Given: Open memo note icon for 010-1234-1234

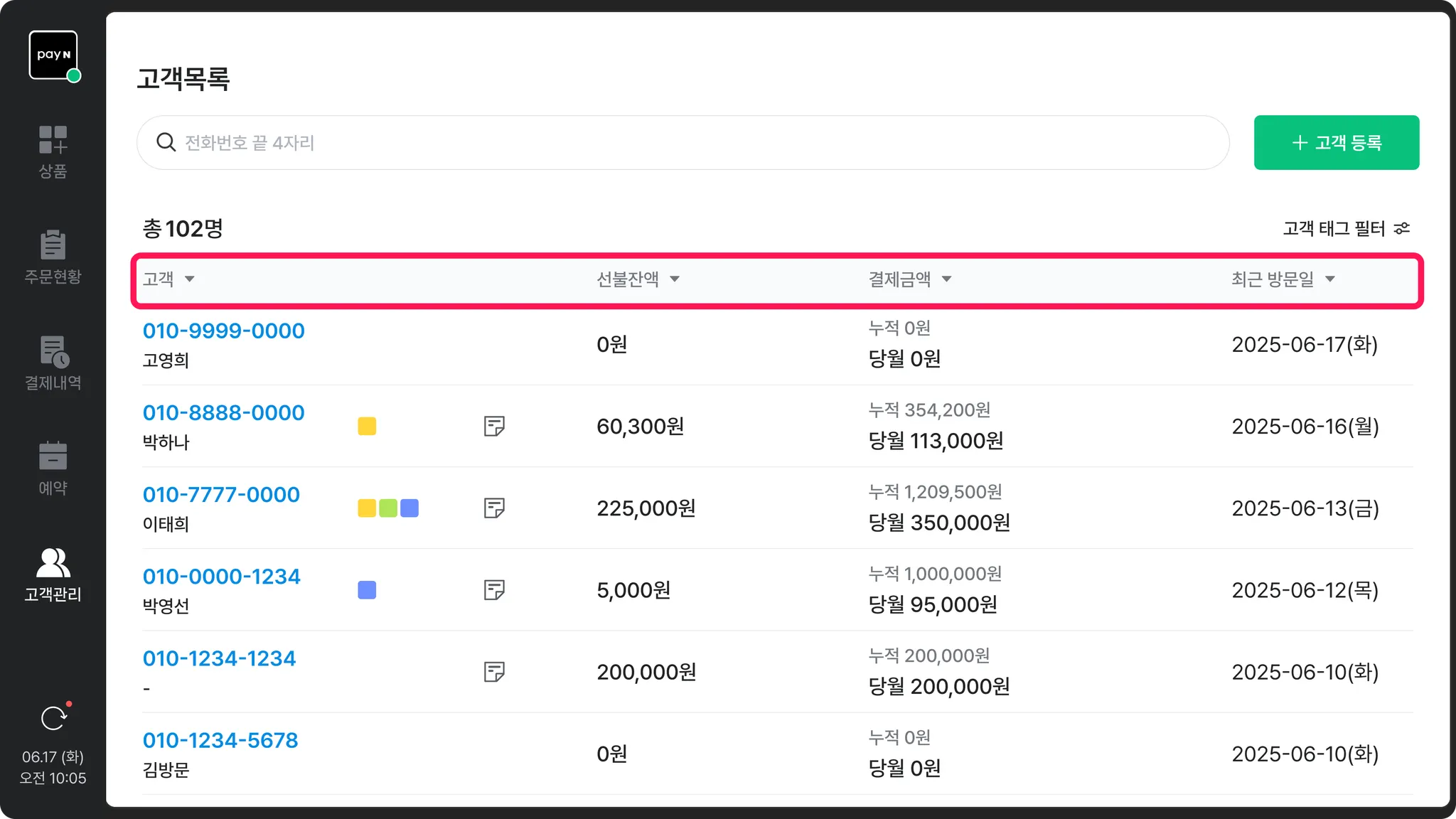Looking at the screenshot, I should 494,672.
